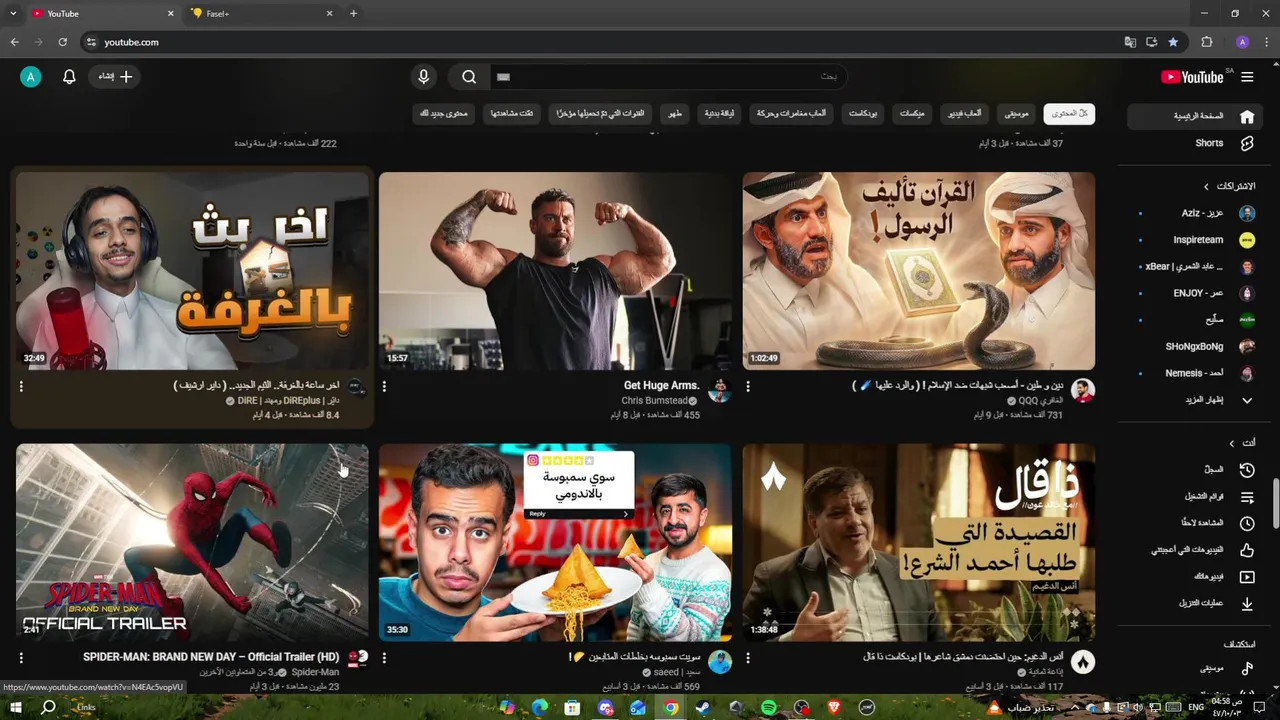Bookmark page with the star icon
The image size is (1280, 720).
point(1173,42)
